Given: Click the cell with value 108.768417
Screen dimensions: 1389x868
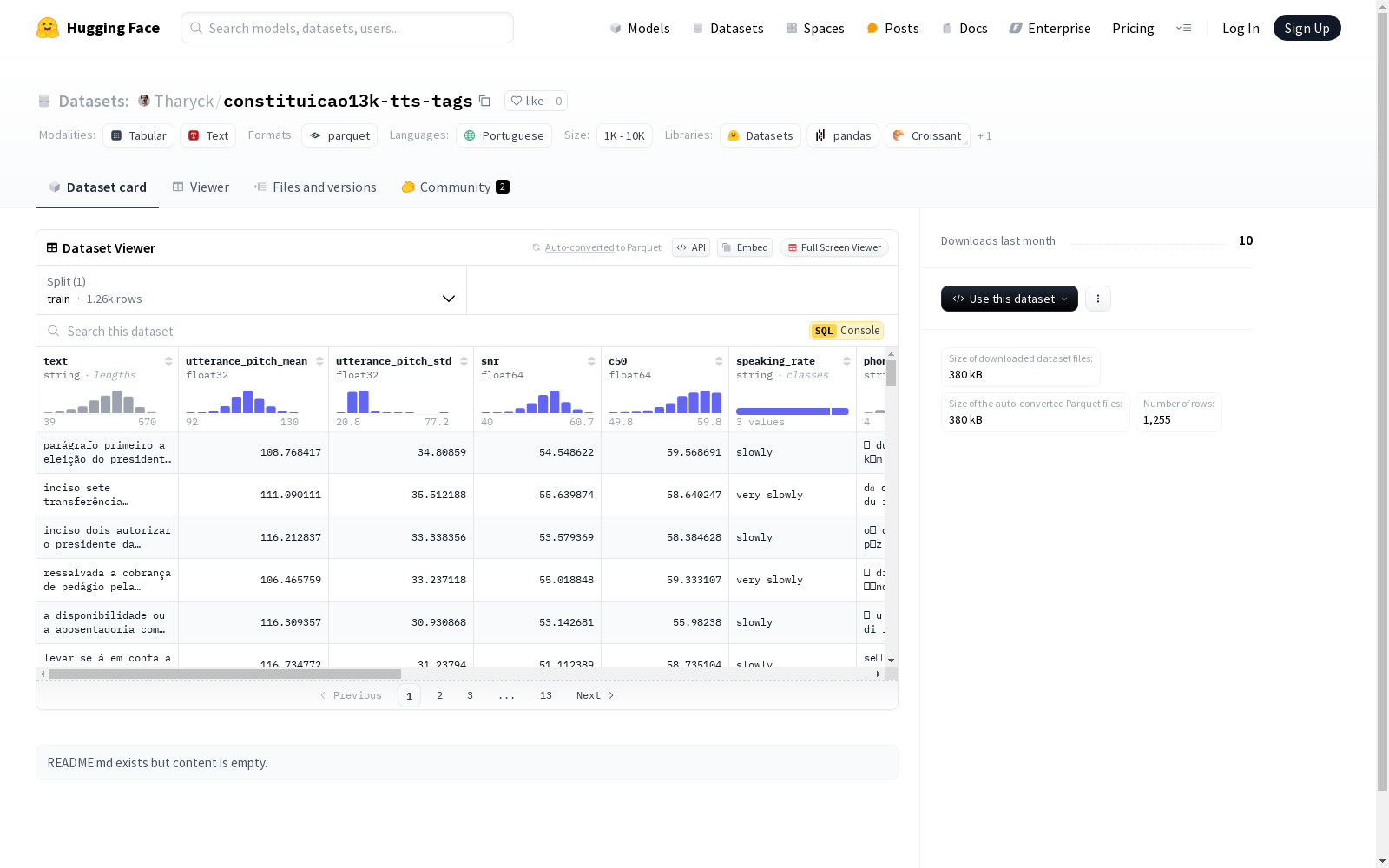Looking at the screenshot, I should [x=253, y=452].
